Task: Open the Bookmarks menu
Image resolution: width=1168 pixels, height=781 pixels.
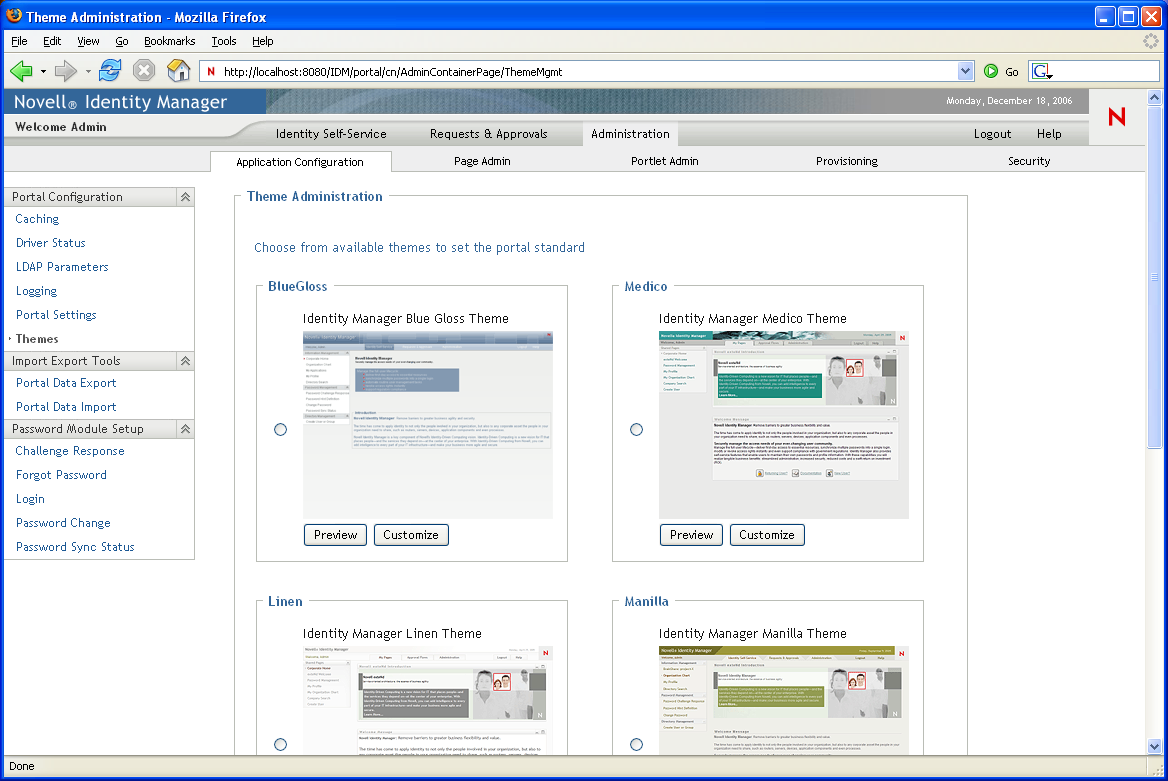Action: [169, 41]
